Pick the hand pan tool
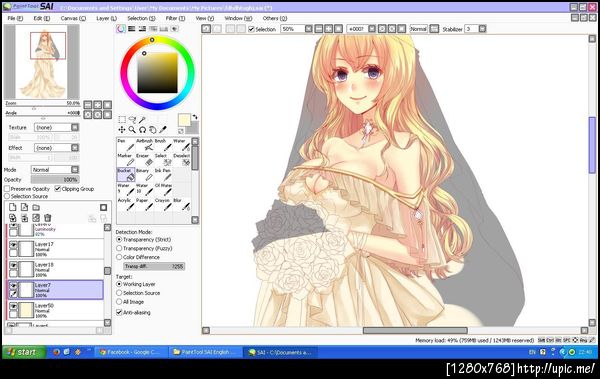Image resolution: width=600 pixels, height=379 pixels. point(153,130)
